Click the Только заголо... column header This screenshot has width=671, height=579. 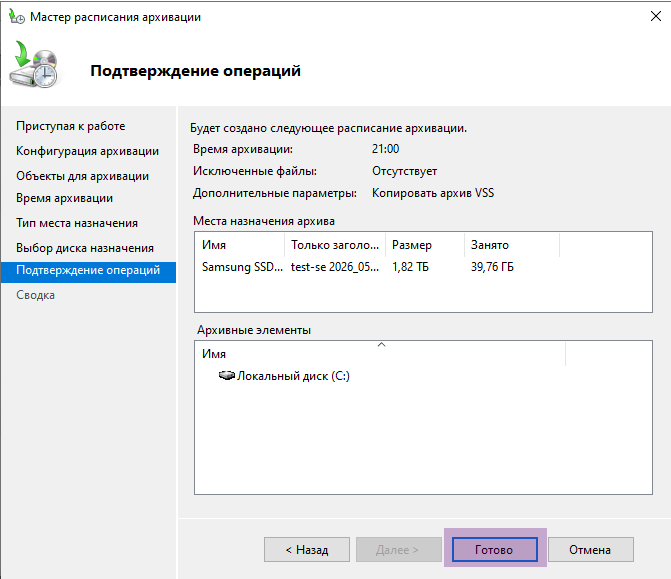tap(335, 245)
